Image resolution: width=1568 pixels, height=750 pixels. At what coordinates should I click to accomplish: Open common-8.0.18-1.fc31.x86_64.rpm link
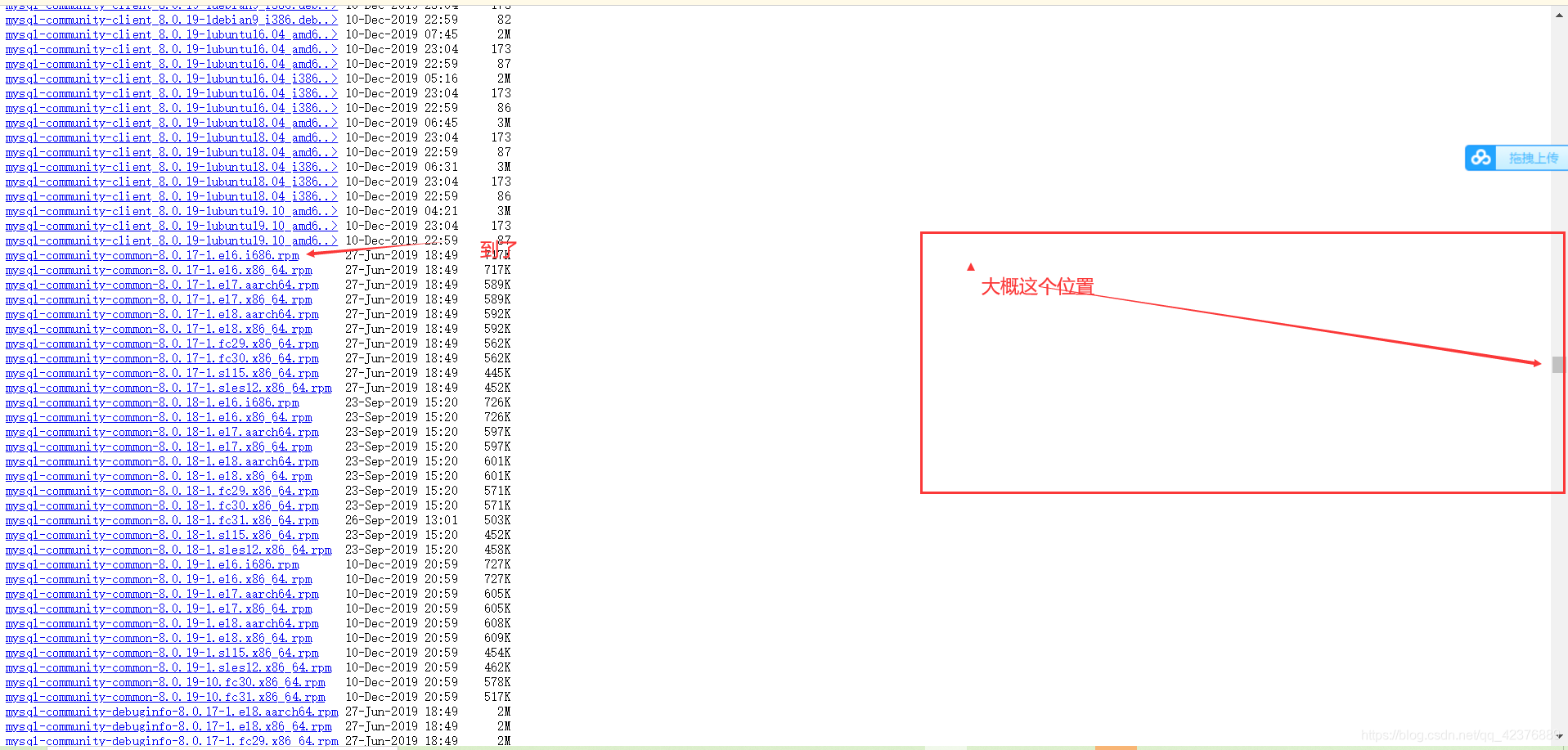162,520
